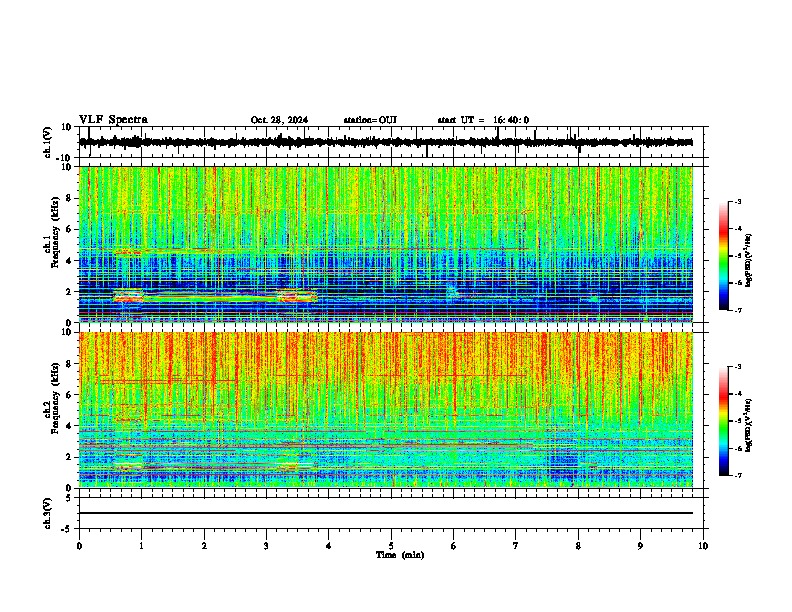Image resolution: width=792 pixels, height=612 pixels.
Task: Click ch.1 frequency tick label "8"
Action: [70, 198]
